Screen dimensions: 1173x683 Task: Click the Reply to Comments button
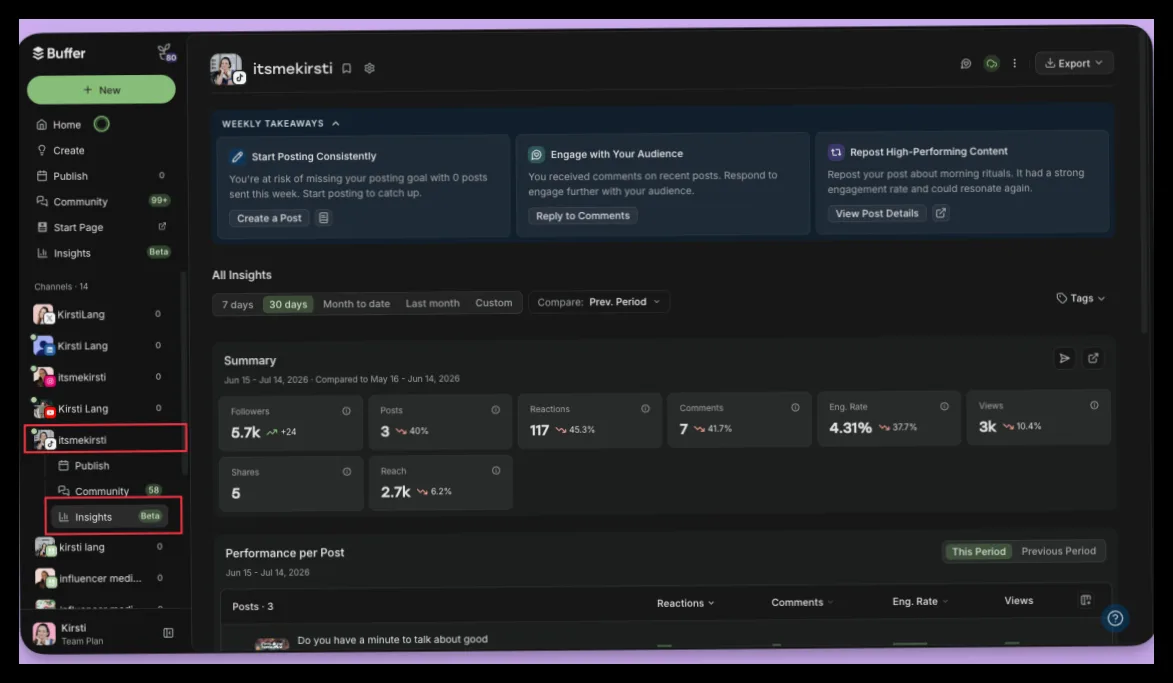point(583,215)
